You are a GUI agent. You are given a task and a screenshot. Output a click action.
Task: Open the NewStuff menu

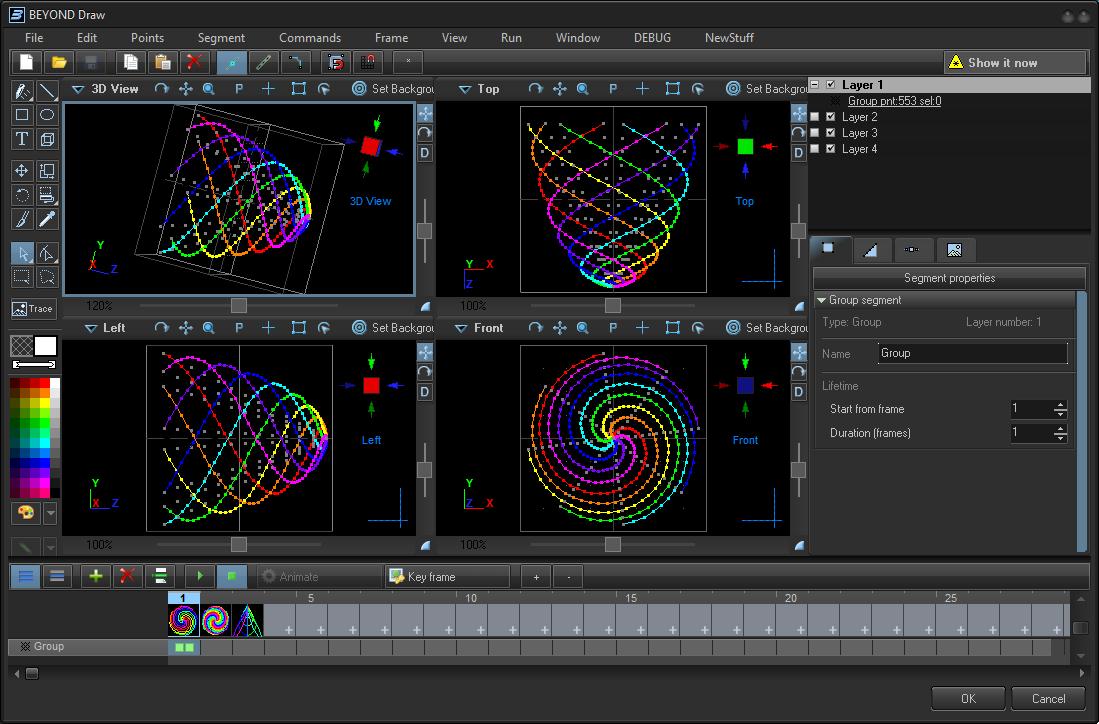[x=729, y=38]
